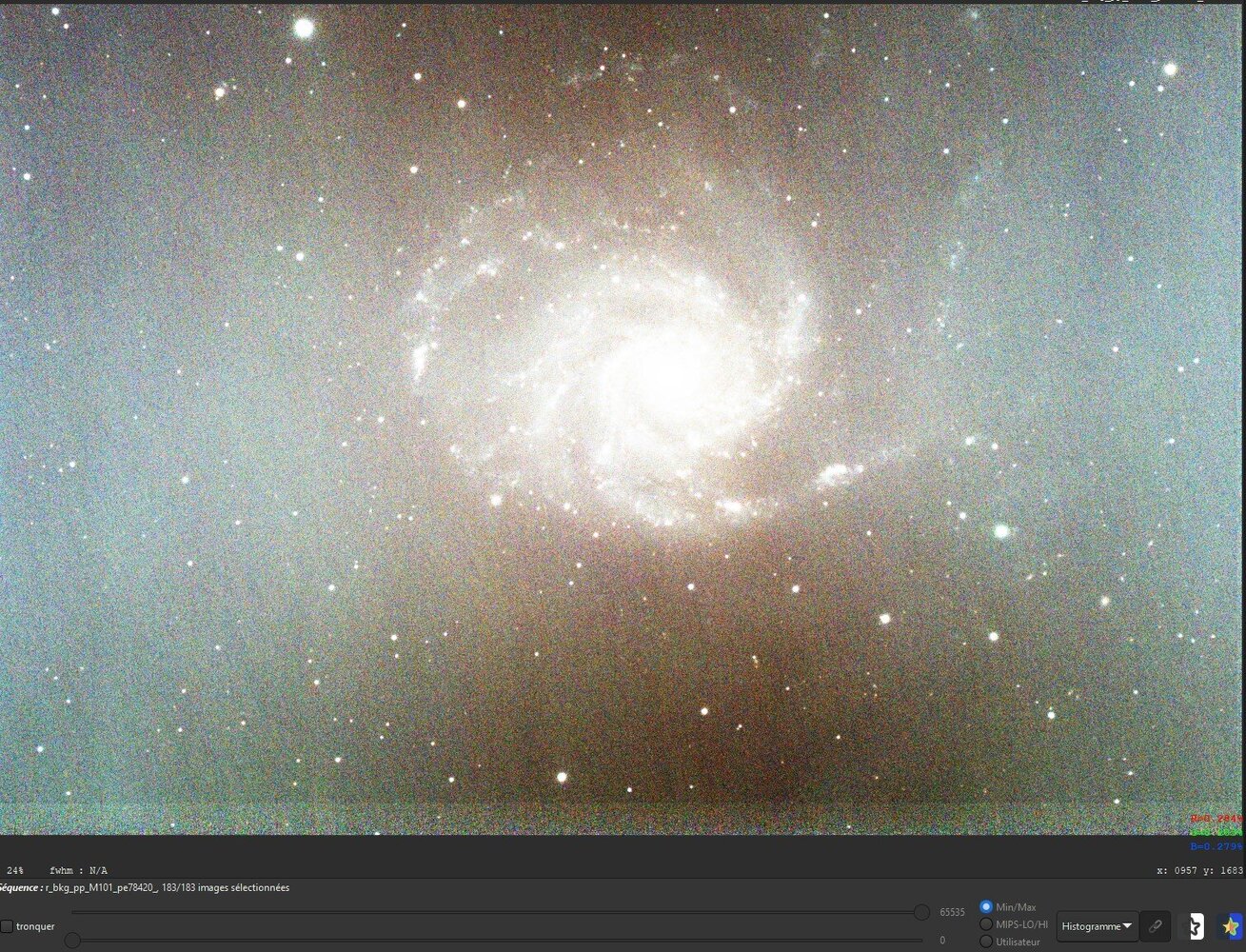Click the chain icon to link channel sliders
Viewport: 1246px width, 952px height.
pos(1156,925)
